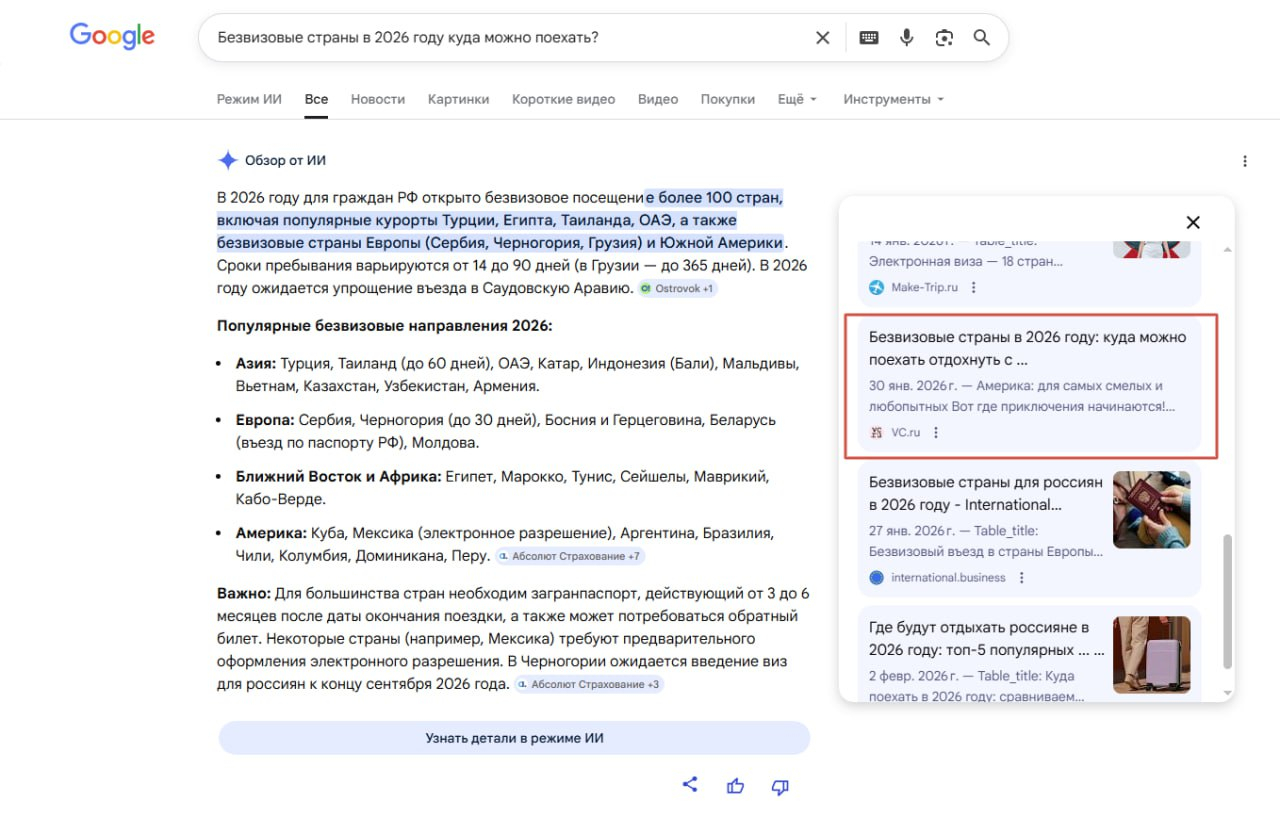Viewport: 1280px width, 818px height.
Task: Give thumbs up to AI overview
Action: pyautogui.click(x=736, y=786)
